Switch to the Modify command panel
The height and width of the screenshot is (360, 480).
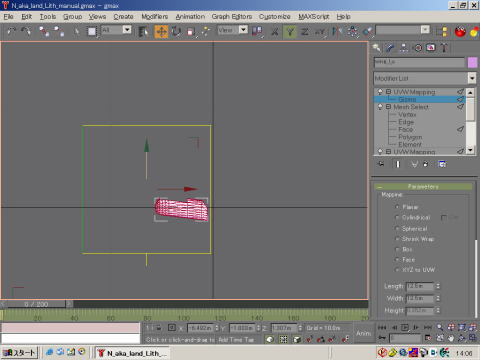[390, 48]
